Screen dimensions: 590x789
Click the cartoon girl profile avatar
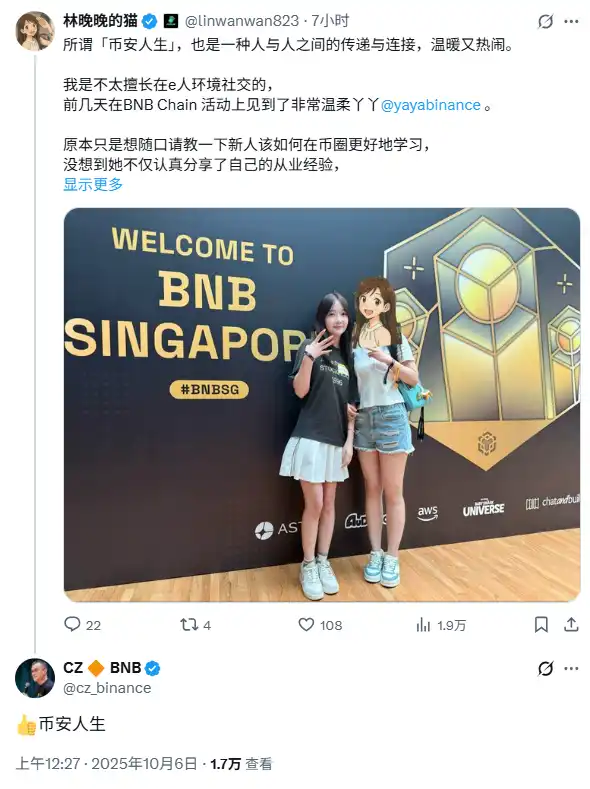[x=35, y=31]
